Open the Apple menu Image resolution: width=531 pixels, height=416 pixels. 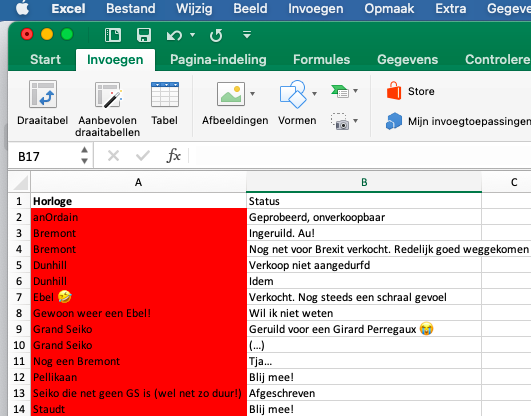22,8
